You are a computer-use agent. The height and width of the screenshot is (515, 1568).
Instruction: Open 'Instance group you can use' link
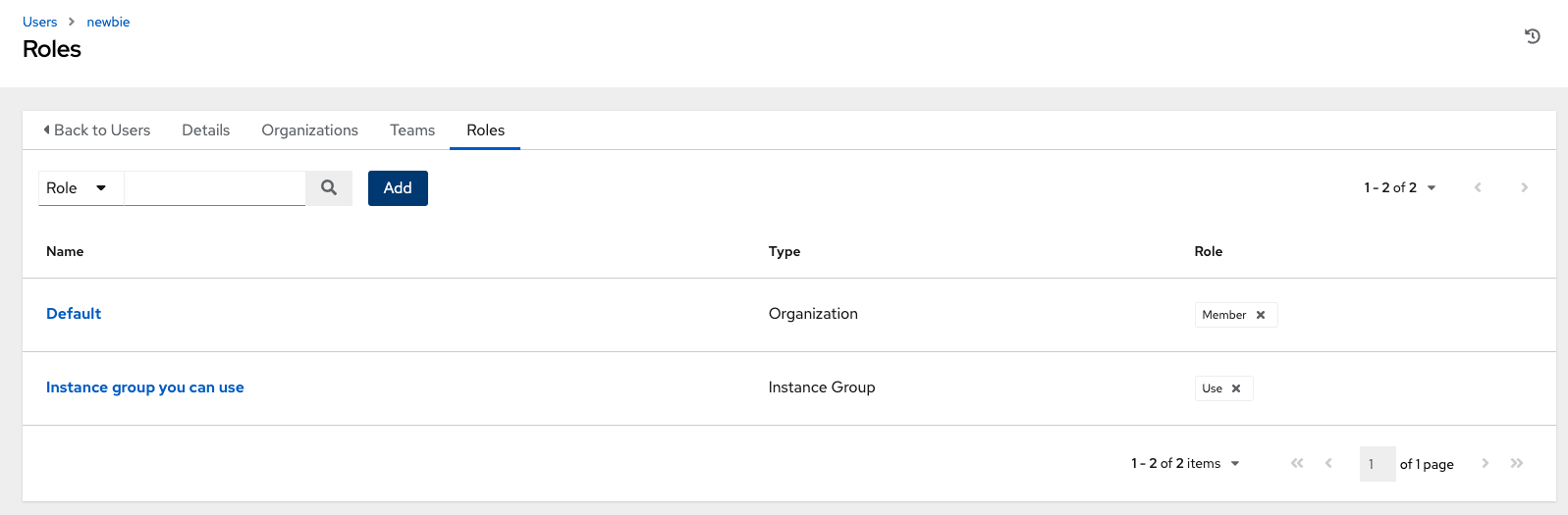145,387
